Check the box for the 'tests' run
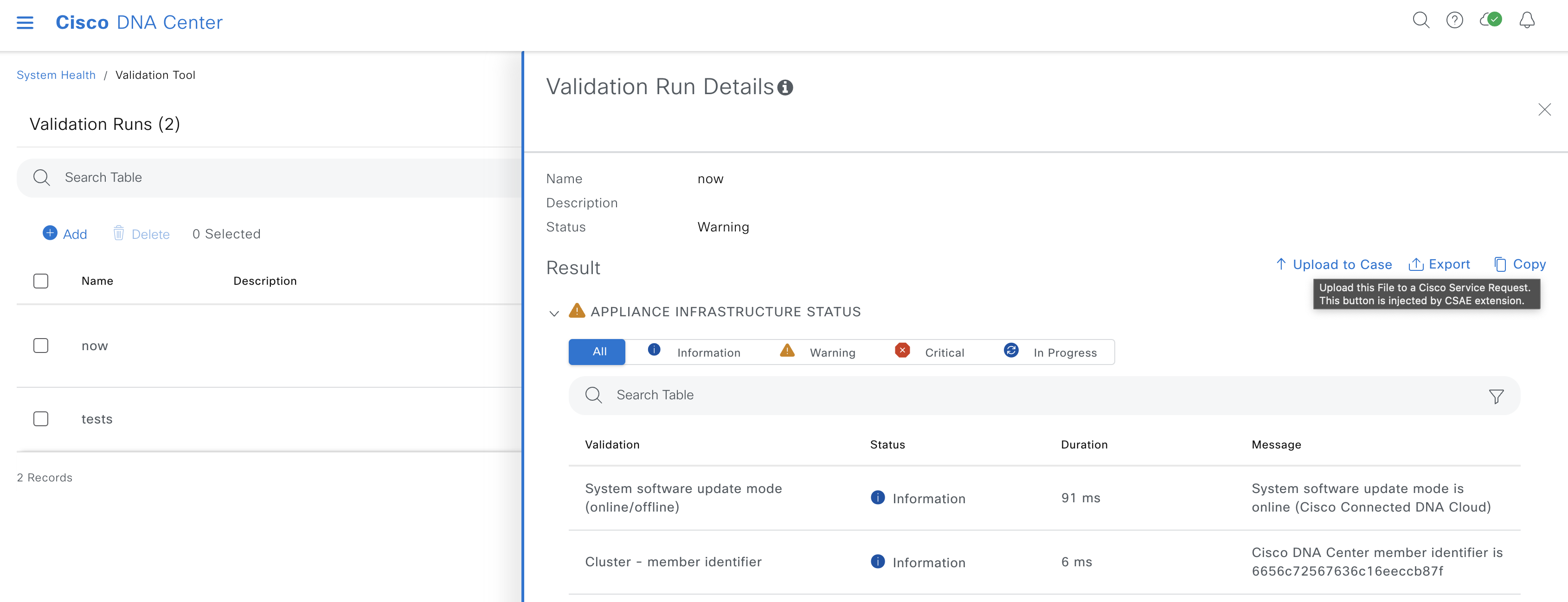Image resolution: width=1568 pixels, height=602 pixels. pyautogui.click(x=41, y=419)
